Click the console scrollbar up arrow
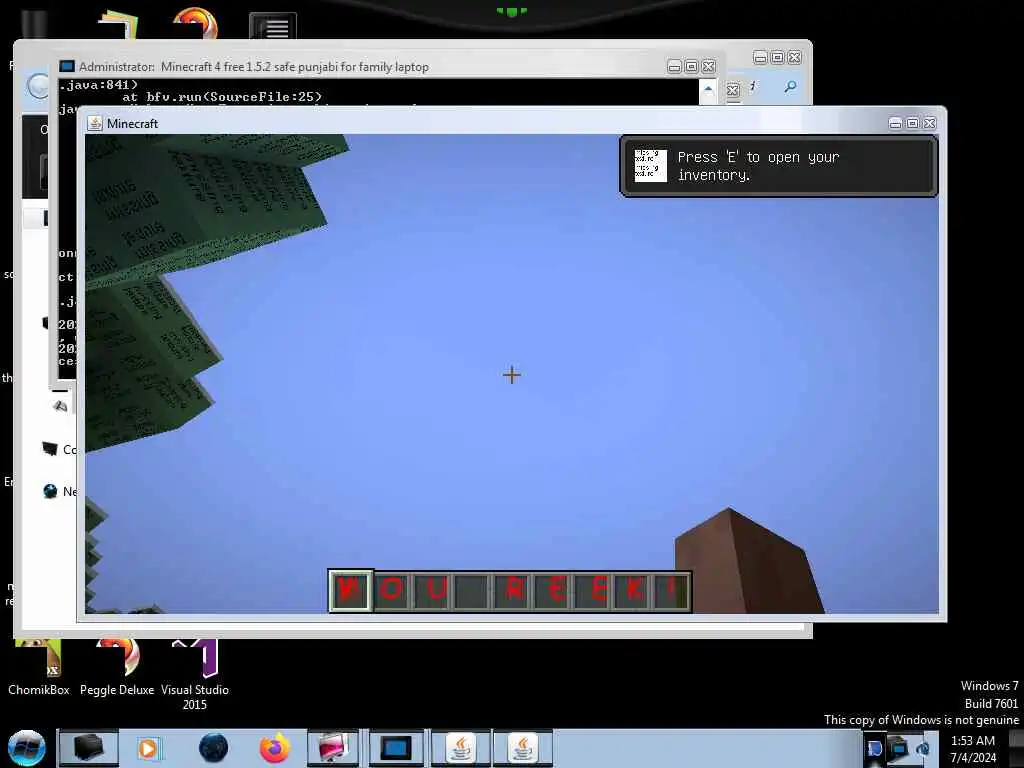The height and width of the screenshot is (768, 1024). [x=709, y=89]
